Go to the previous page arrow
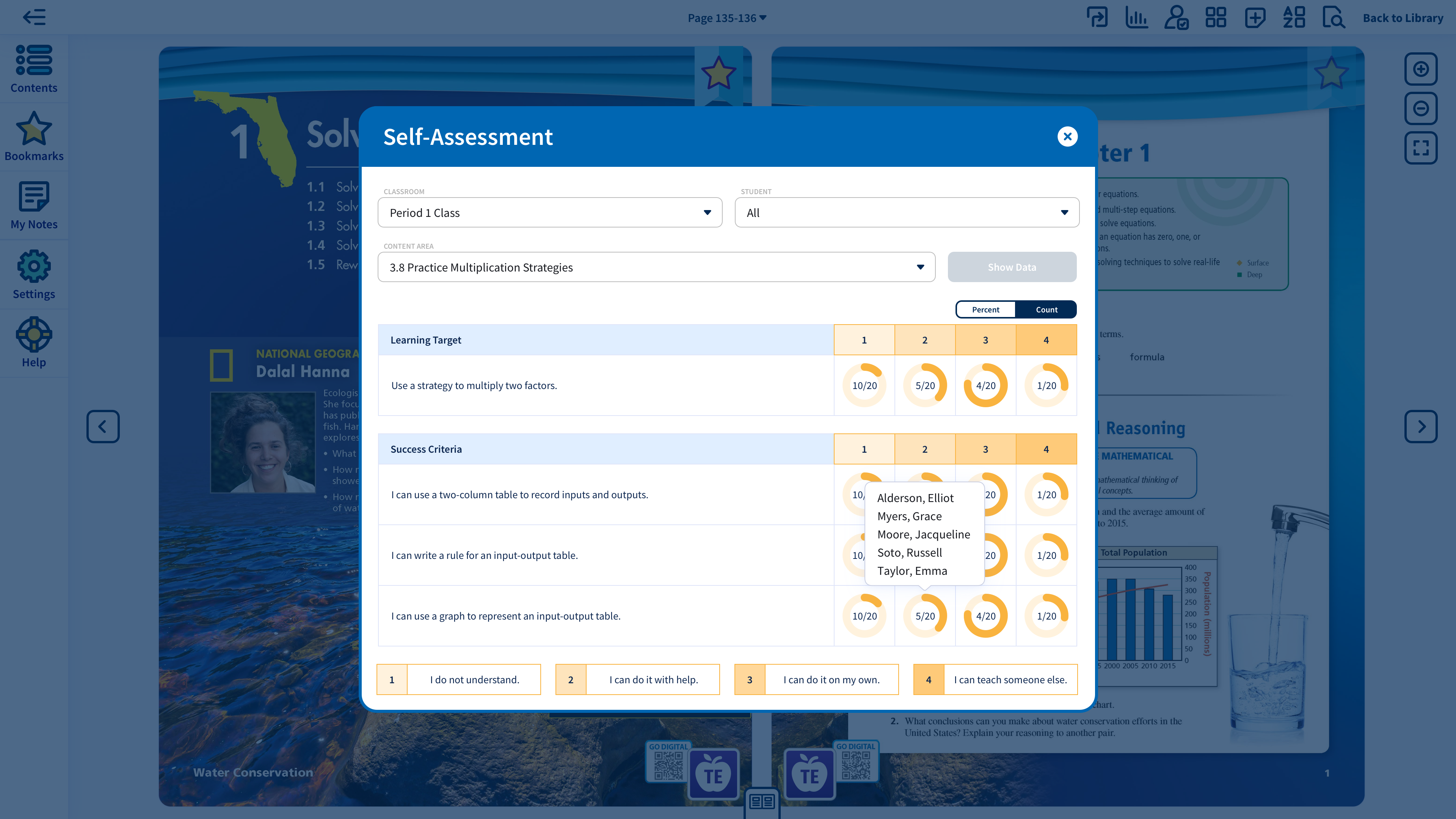The height and width of the screenshot is (819, 1456). click(x=103, y=426)
